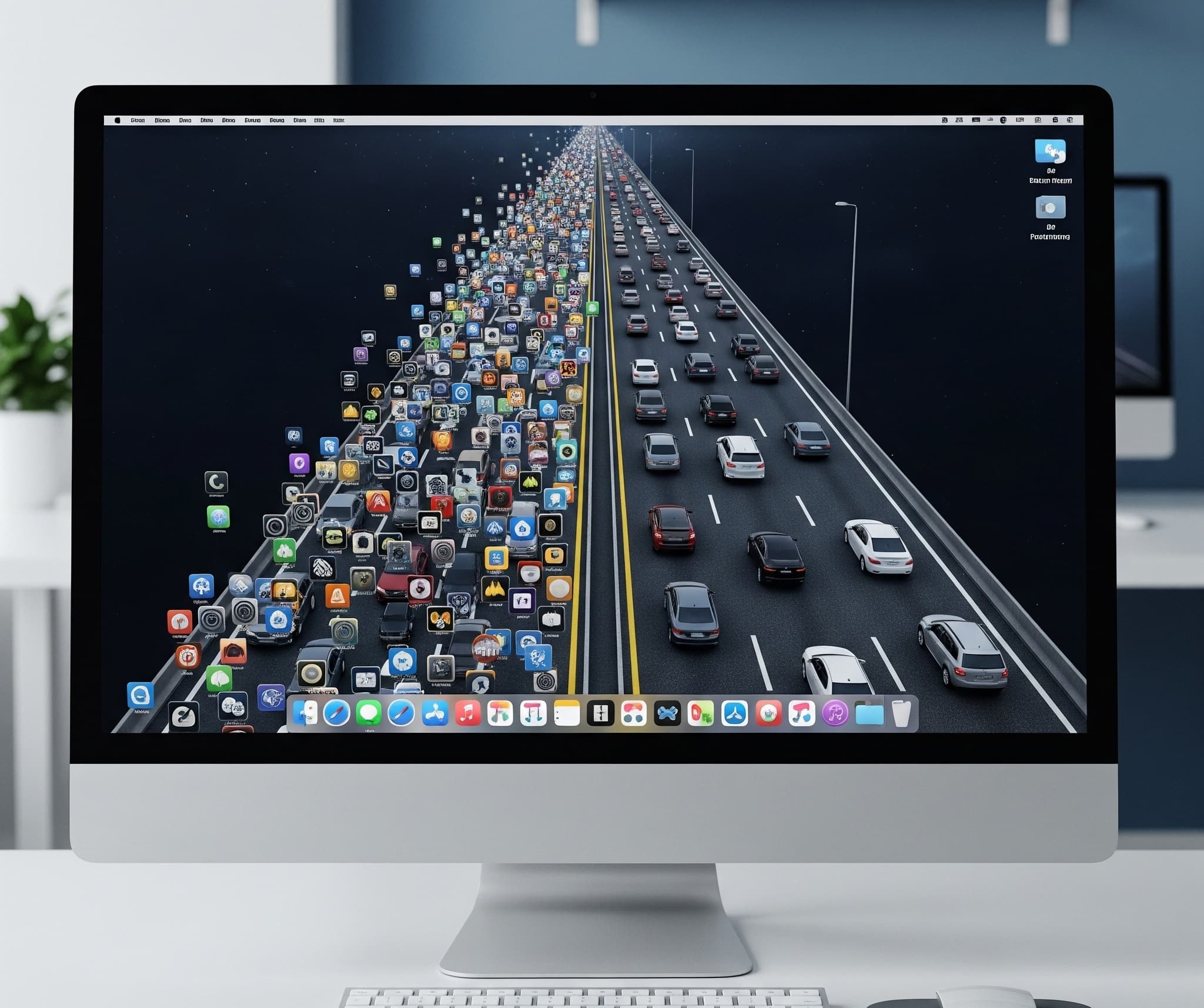Select blue rounded icon in desktop's bottom-left corner

[x=141, y=695]
